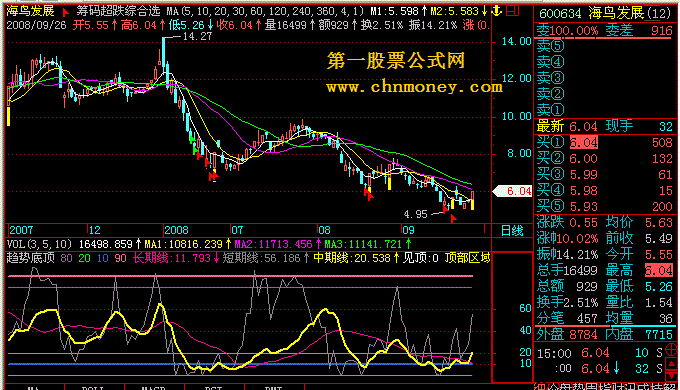This screenshot has height=390, width=680.
Task: Click stock code 600634 in quote panel
Action: (x=560, y=13)
